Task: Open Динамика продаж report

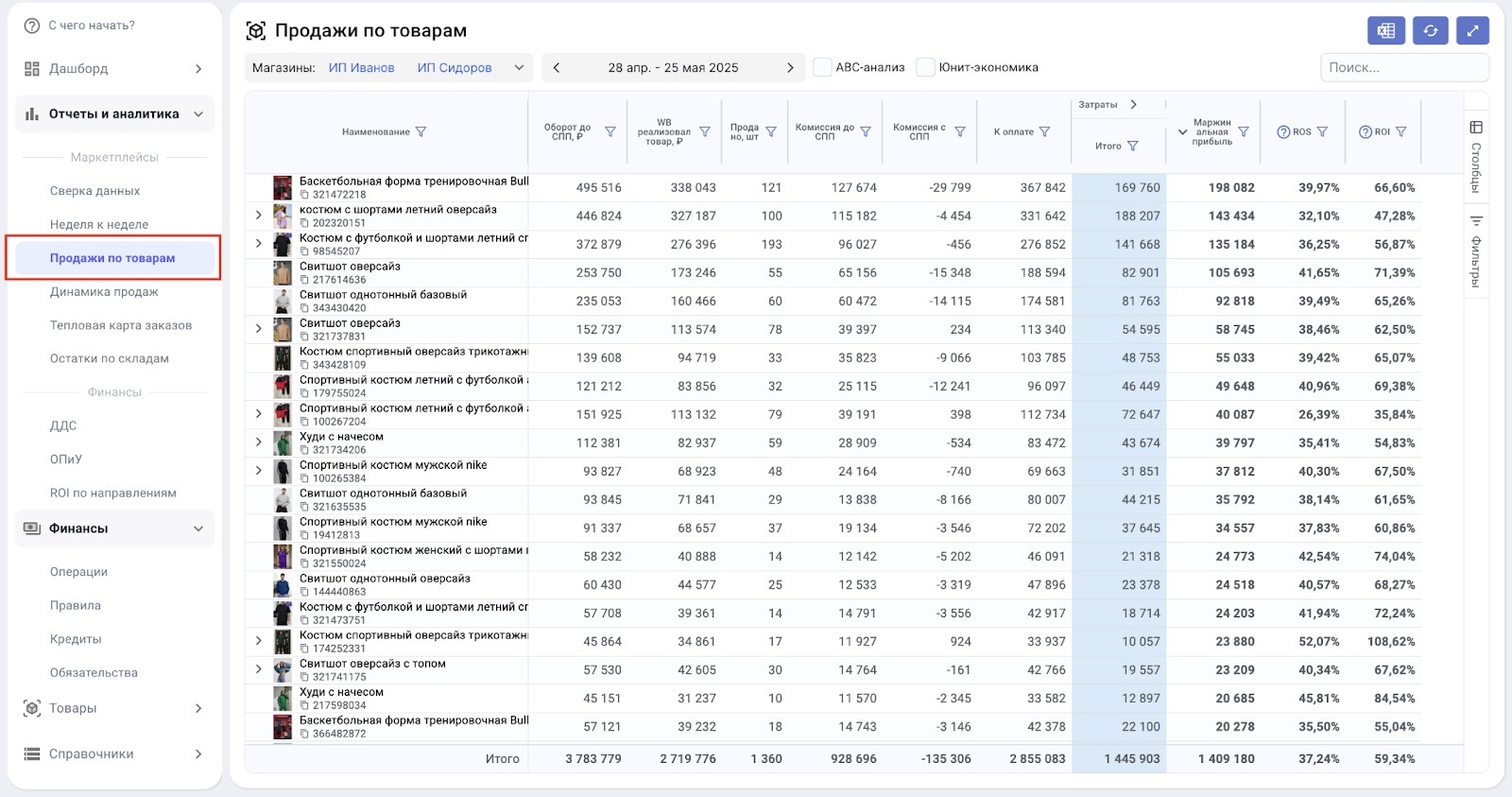Action: tap(104, 292)
